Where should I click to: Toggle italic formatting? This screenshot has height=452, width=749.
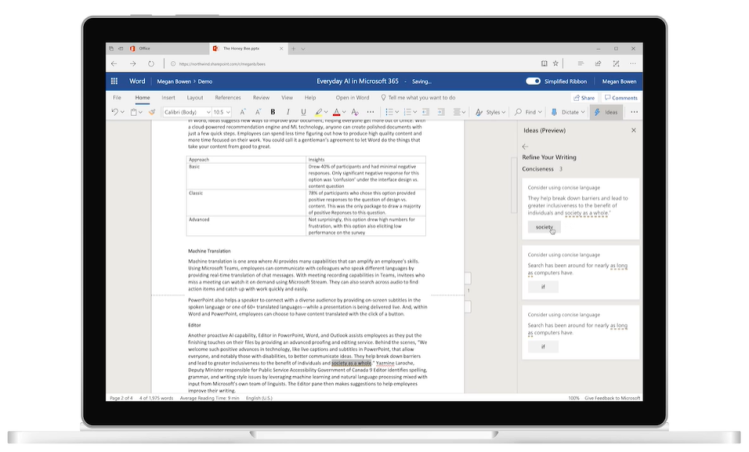tap(288, 112)
